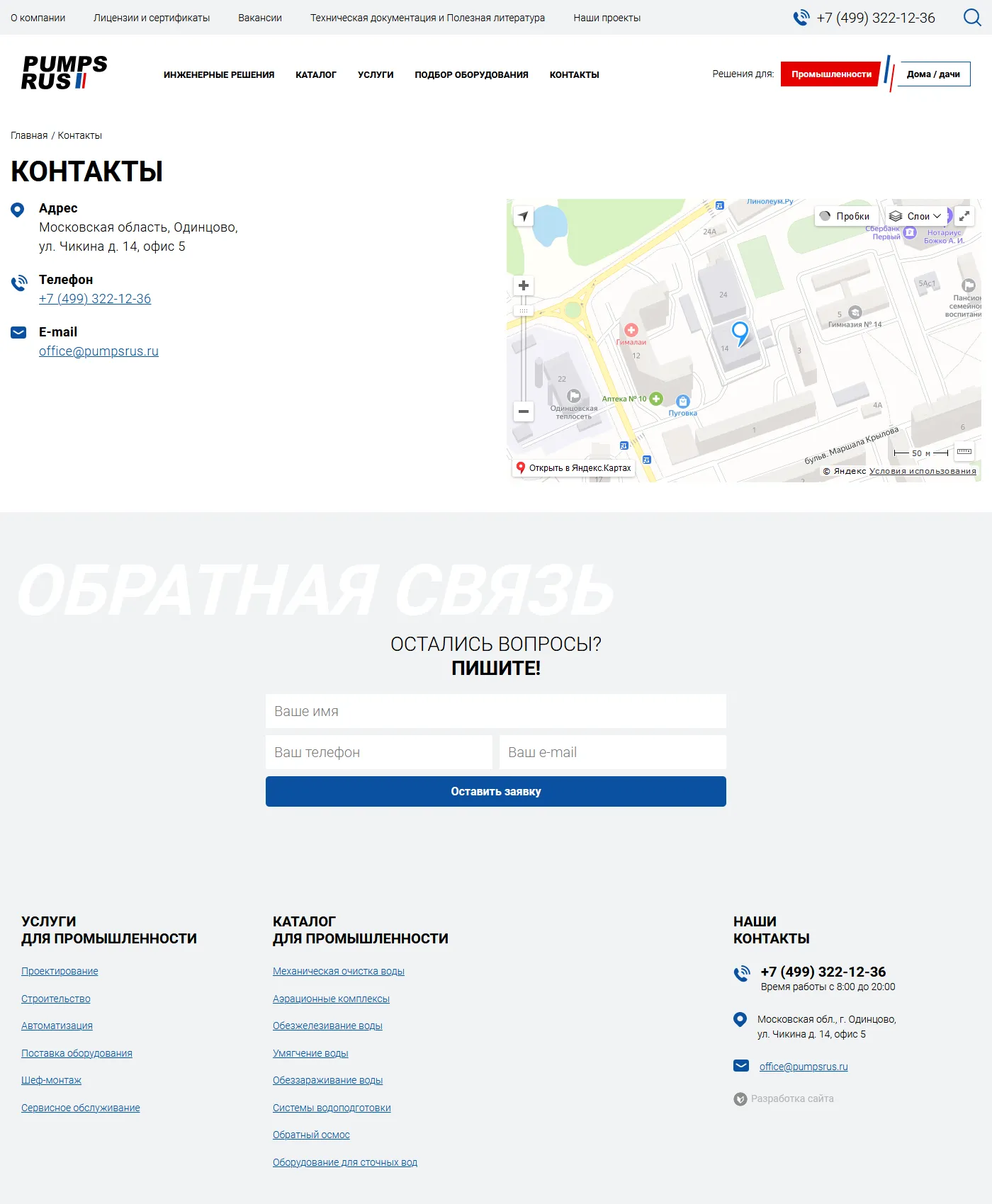Screen dimensions: 992x1204
Task: Expand the map to fullscreen
Action: 964,216
